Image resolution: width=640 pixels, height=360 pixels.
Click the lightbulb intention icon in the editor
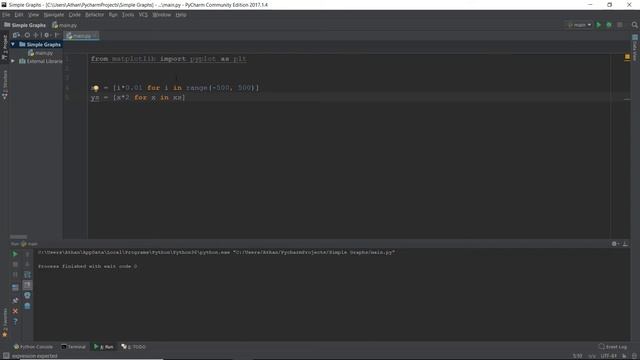tap(95, 88)
